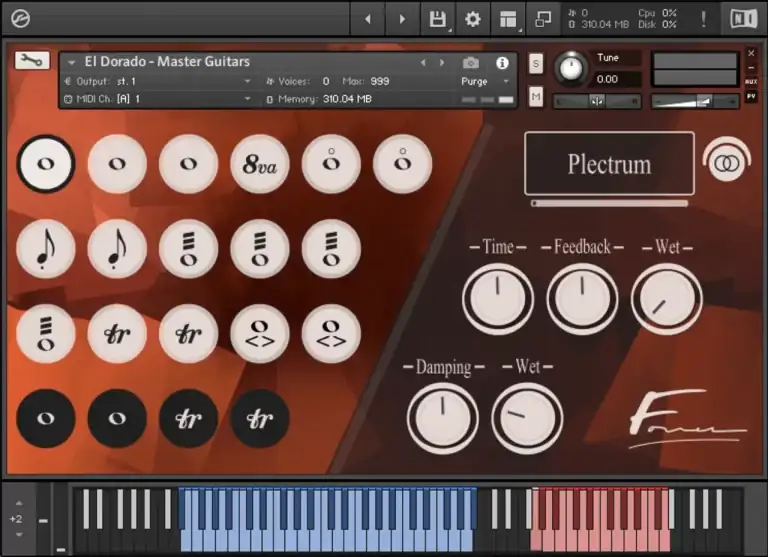Click the NI logo
The width and height of the screenshot is (768, 557).
click(744, 19)
